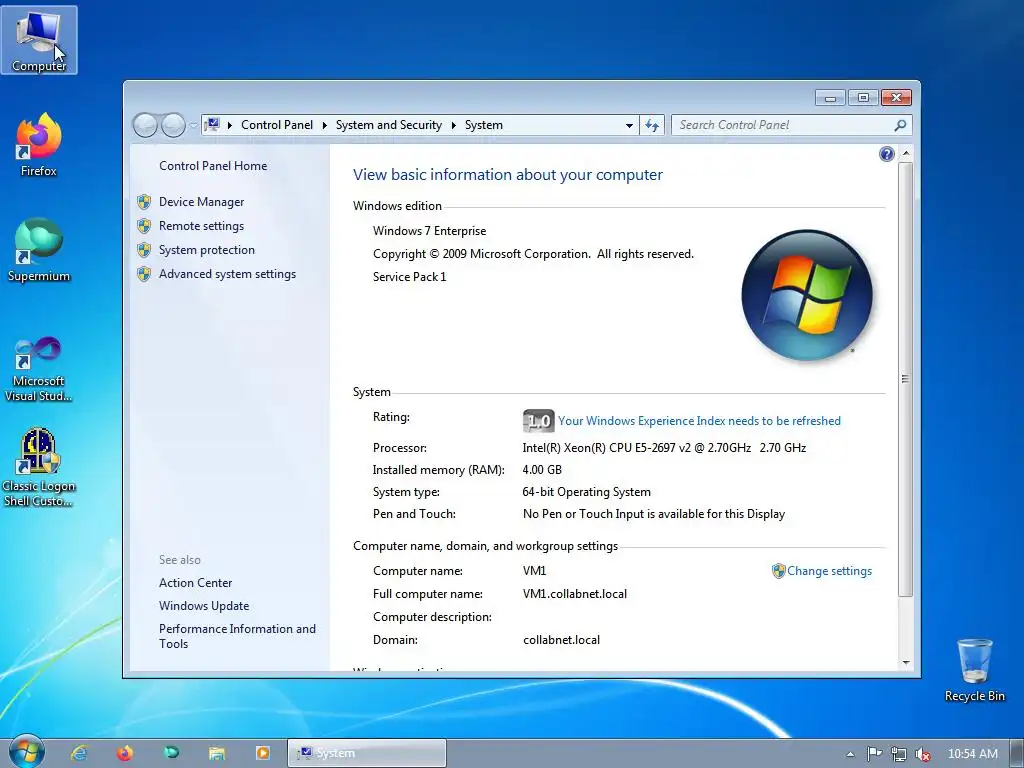Image resolution: width=1024 pixels, height=768 pixels.
Task: Open Supermium from the taskbar
Action: pos(171,753)
